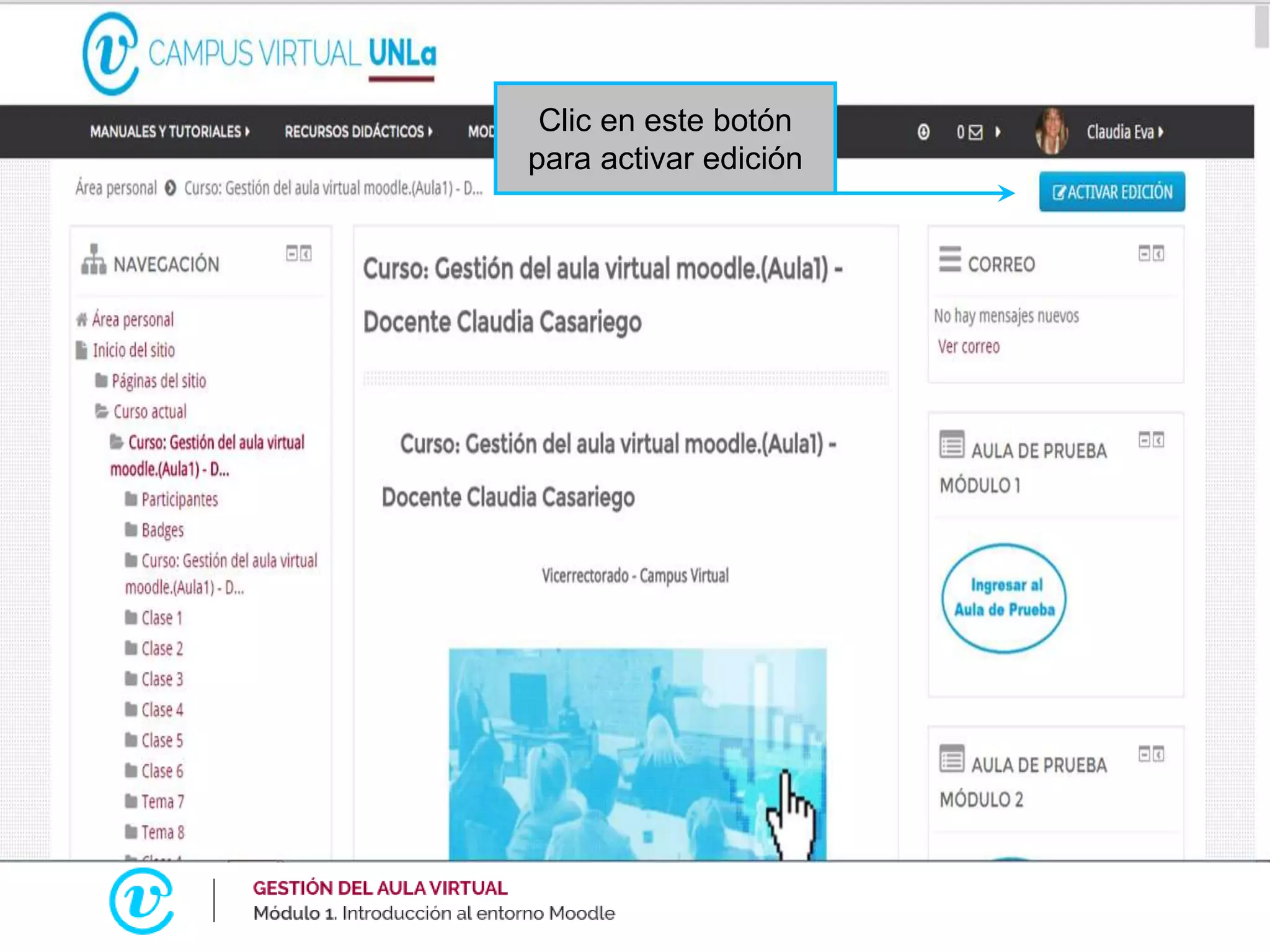Click the Claudia Eva profile picture
1270x952 pixels.
1051,131
